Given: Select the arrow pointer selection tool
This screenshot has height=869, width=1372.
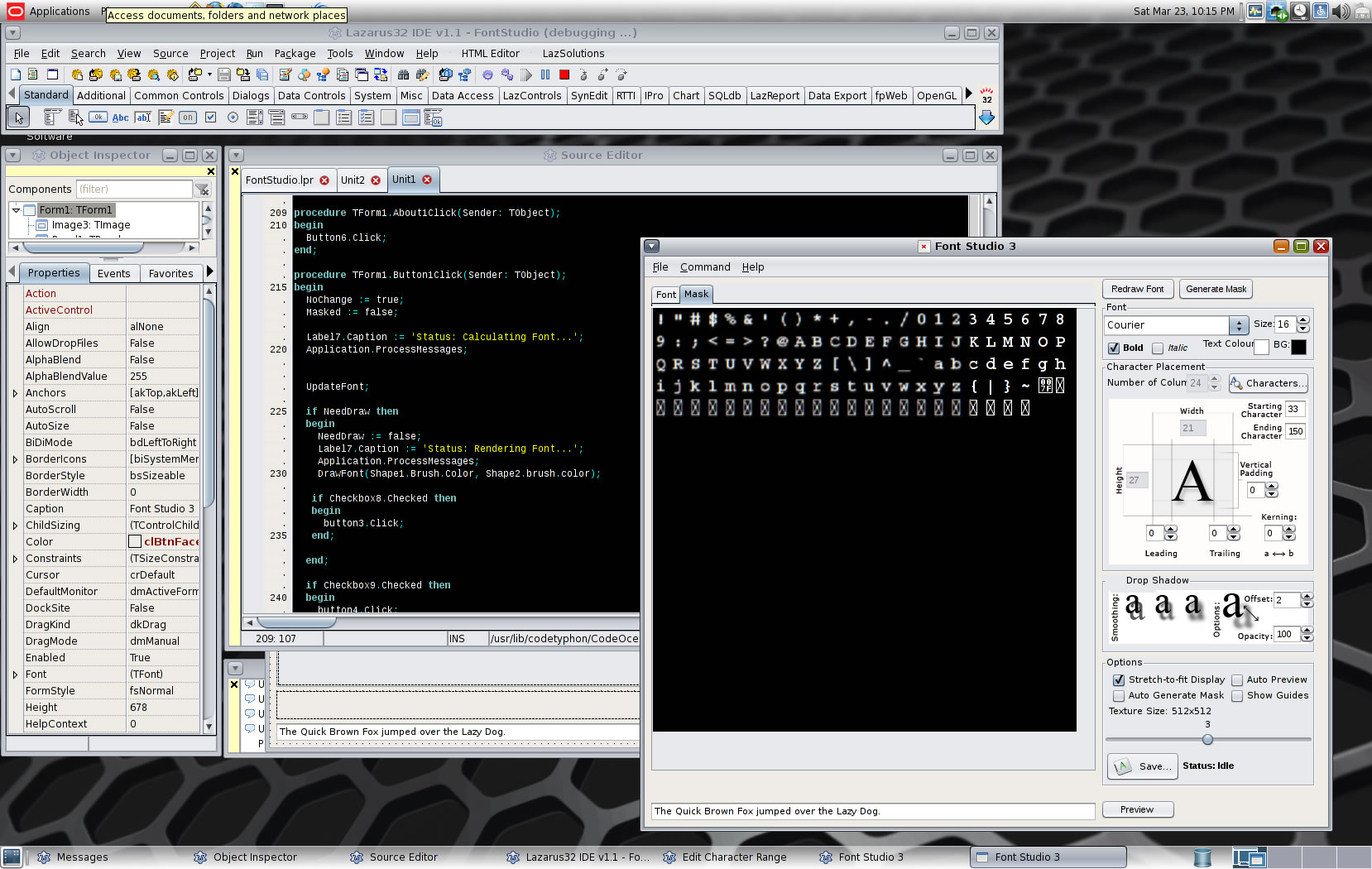Looking at the screenshot, I should (18, 118).
